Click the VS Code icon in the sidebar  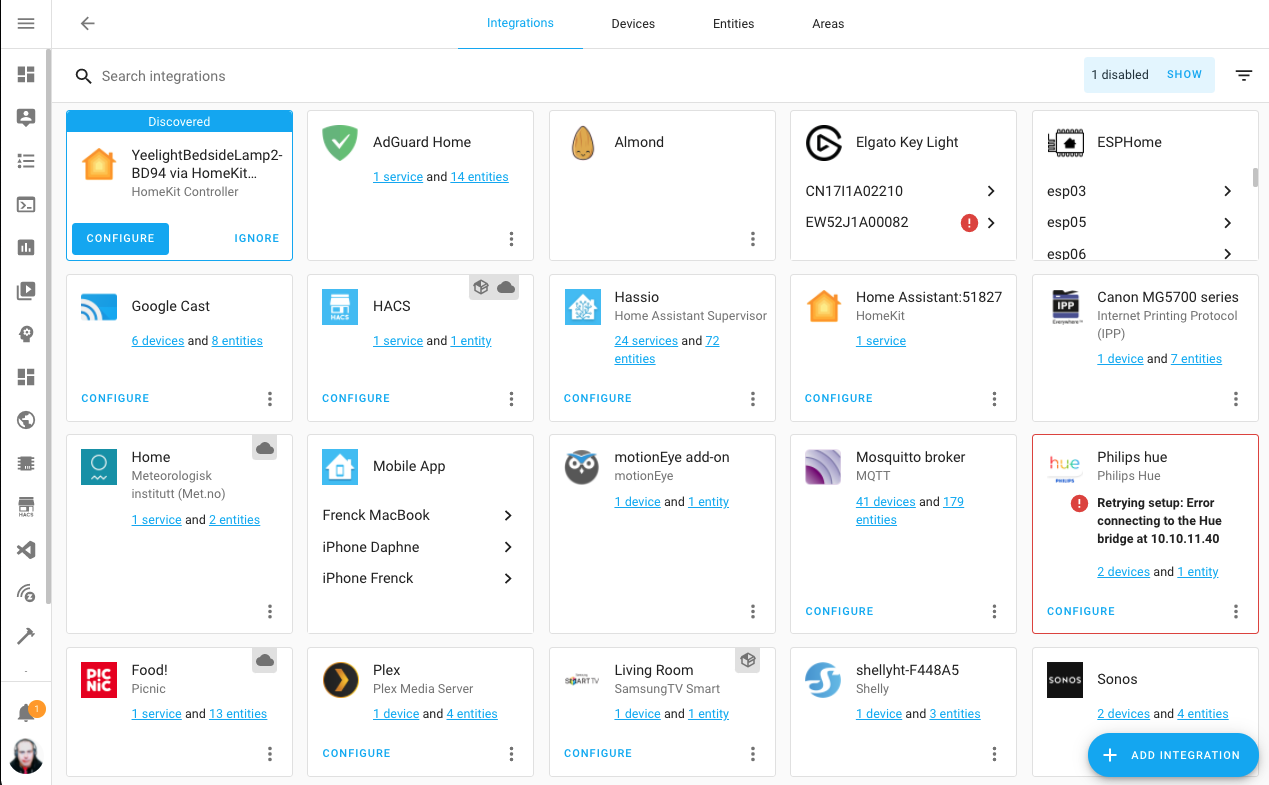[26, 548]
